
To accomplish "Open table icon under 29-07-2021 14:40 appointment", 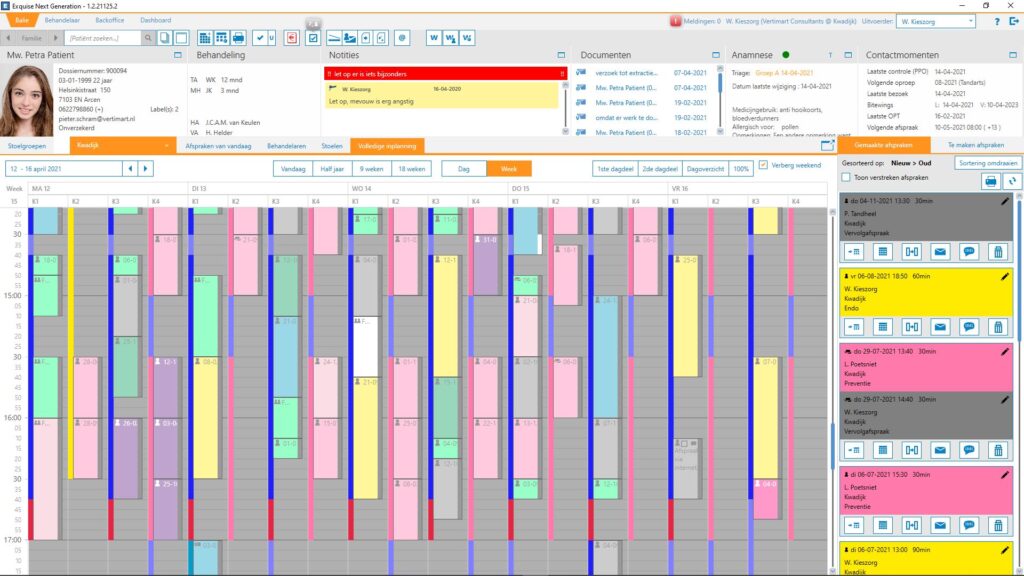I will tap(882, 450).
